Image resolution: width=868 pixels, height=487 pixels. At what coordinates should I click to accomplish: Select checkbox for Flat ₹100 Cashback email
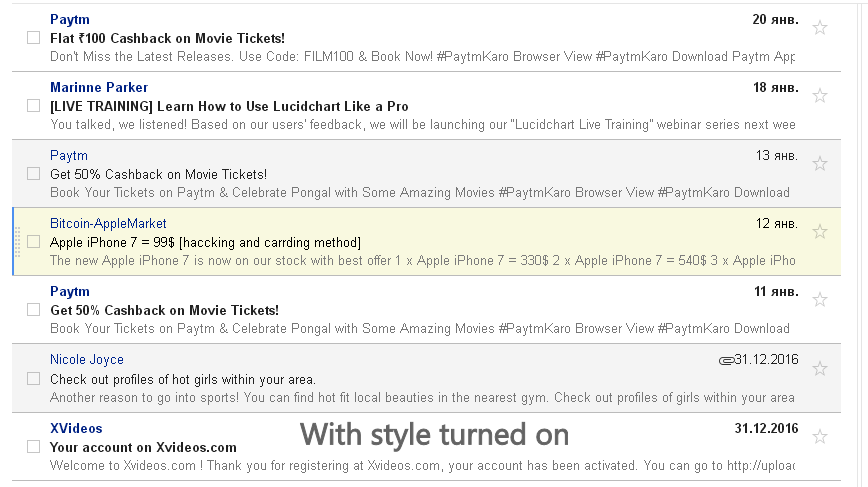click(x=34, y=38)
